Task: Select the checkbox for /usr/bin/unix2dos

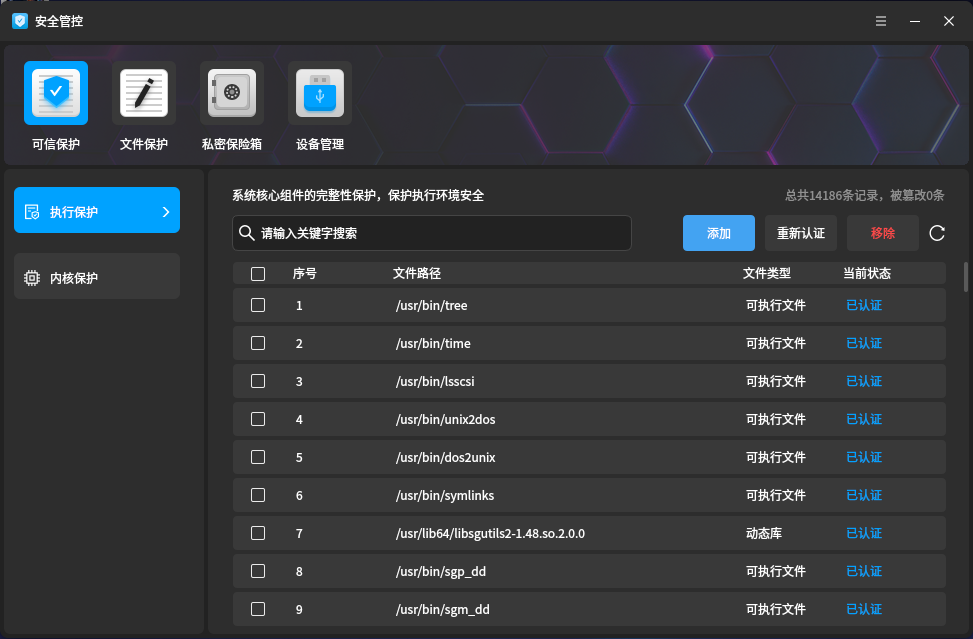Action: tap(258, 419)
